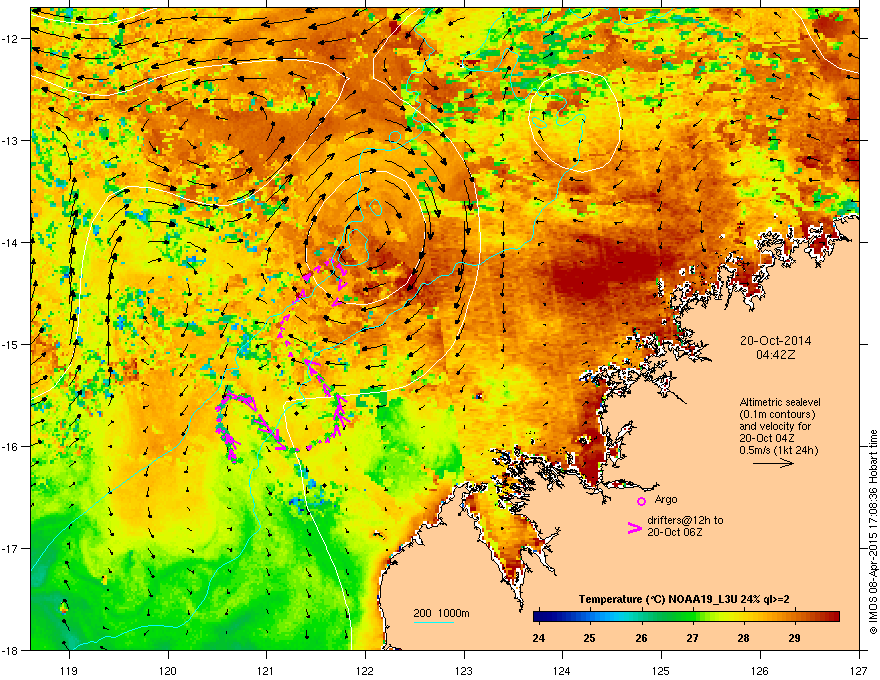Click the latitude axis label -16
880x680 pixels.
(10, 447)
